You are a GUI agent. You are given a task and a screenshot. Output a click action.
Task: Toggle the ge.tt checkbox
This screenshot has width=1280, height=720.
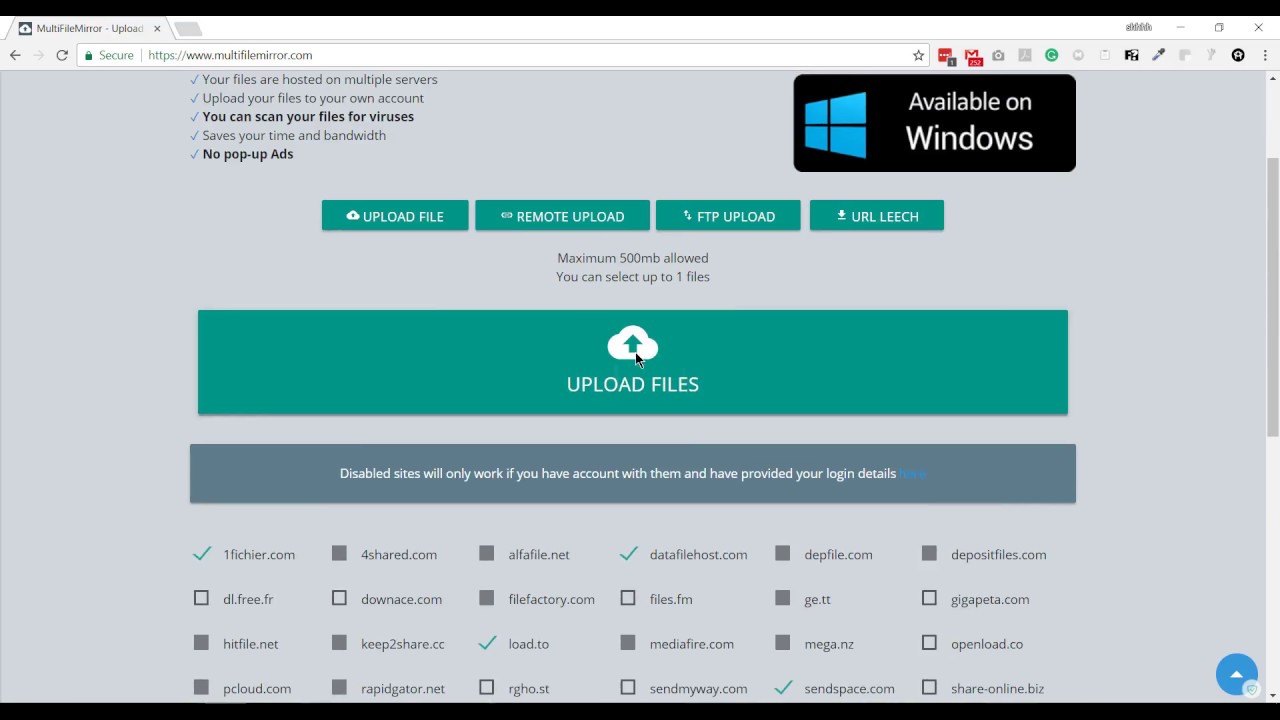pyautogui.click(x=783, y=598)
